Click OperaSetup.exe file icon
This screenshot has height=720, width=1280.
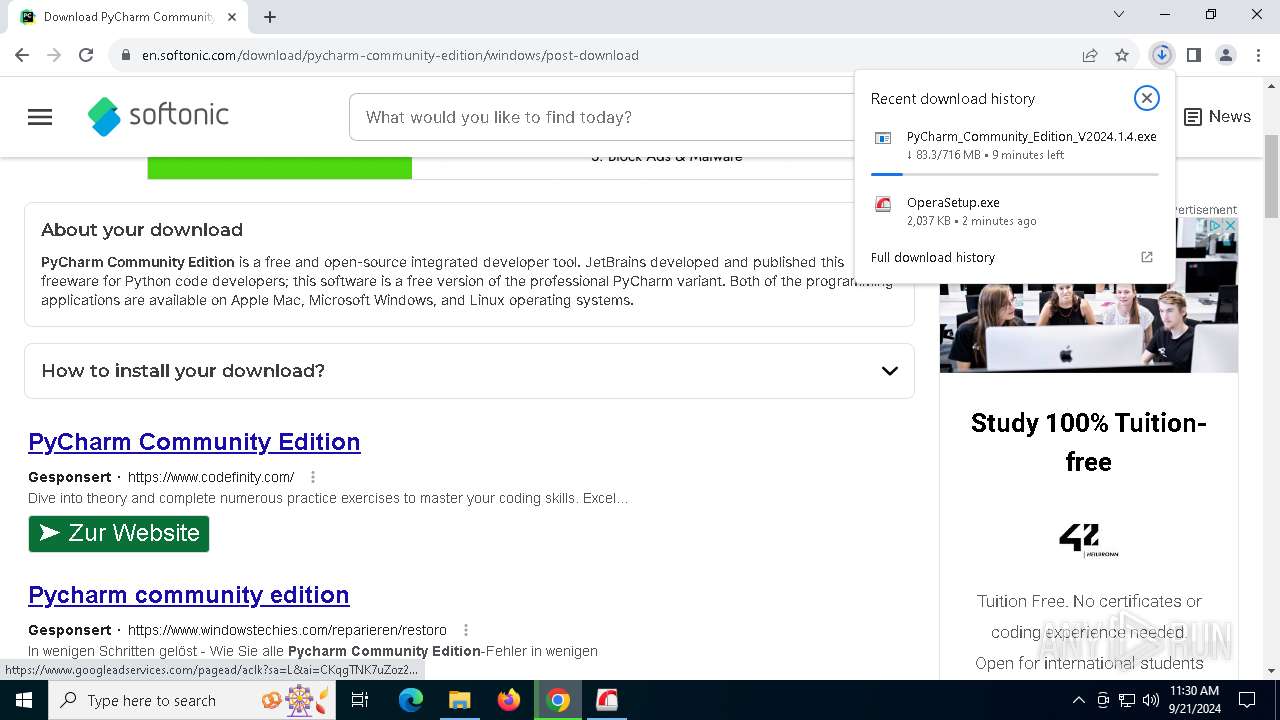point(883,205)
